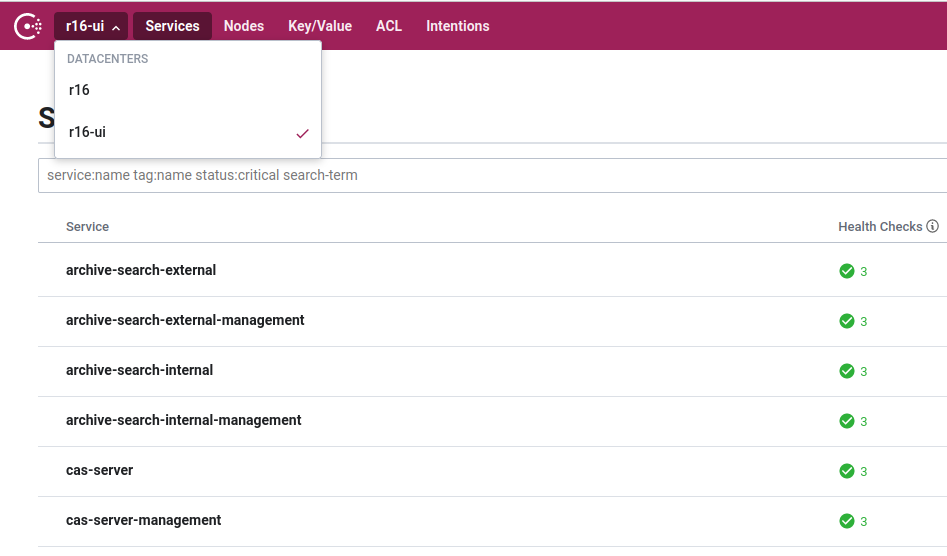The image size is (947, 556).
Task: Go to the Nodes tab
Action: click(x=244, y=26)
